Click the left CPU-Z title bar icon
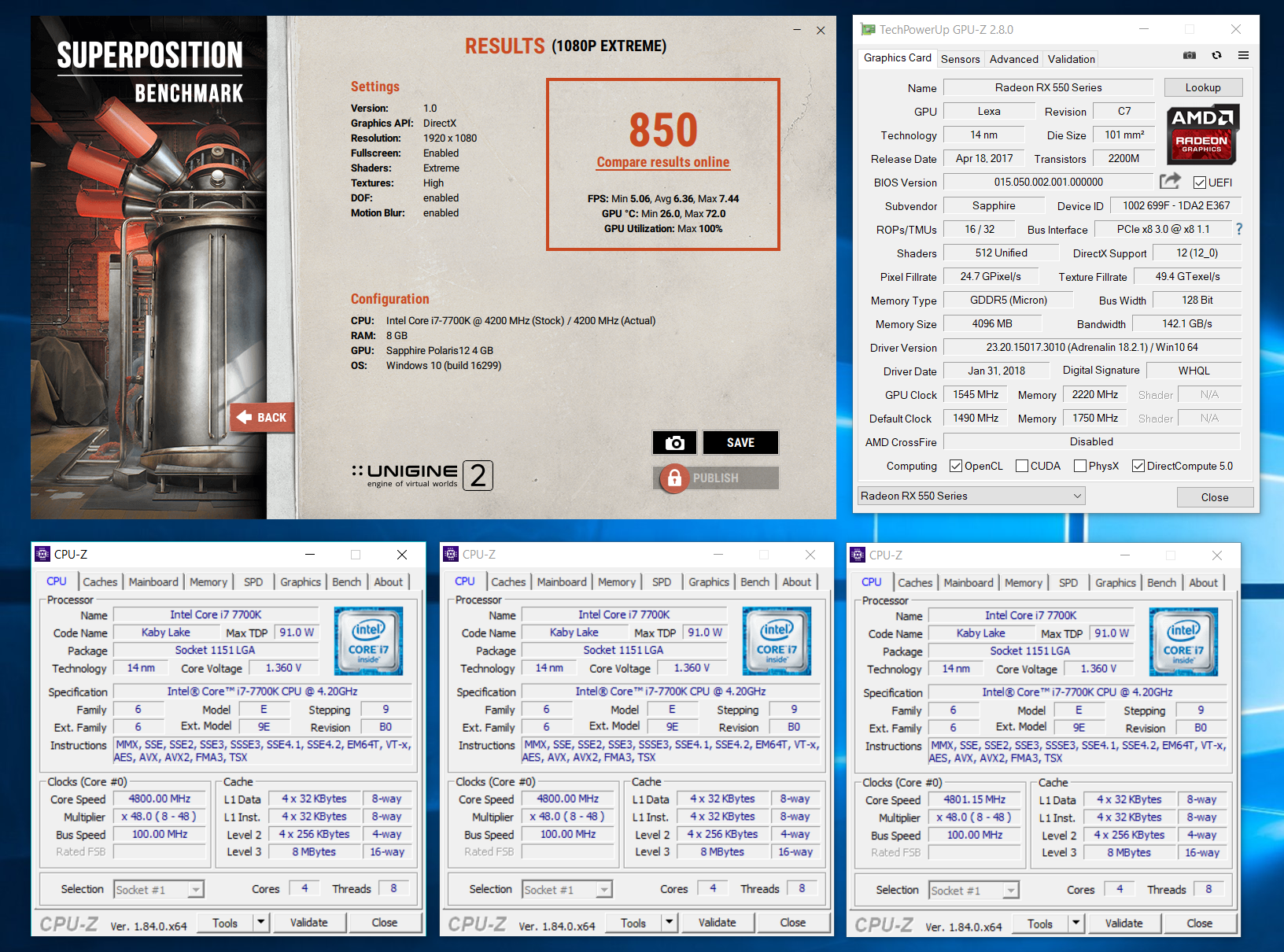This screenshot has width=1284, height=952. (x=42, y=554)
